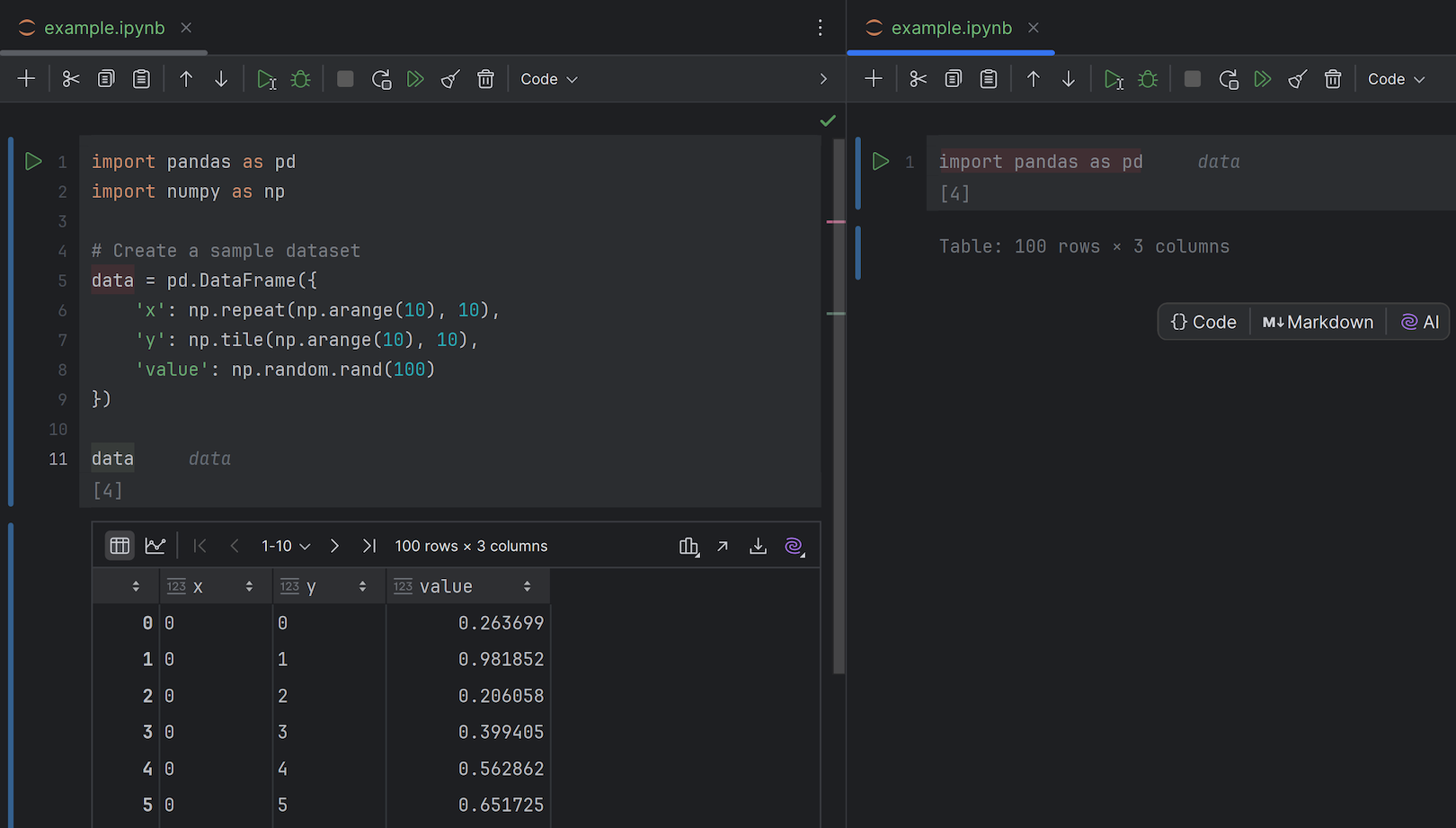Switch output to table view
This screenshot has width=1456, height=828.
click(120, 546)
